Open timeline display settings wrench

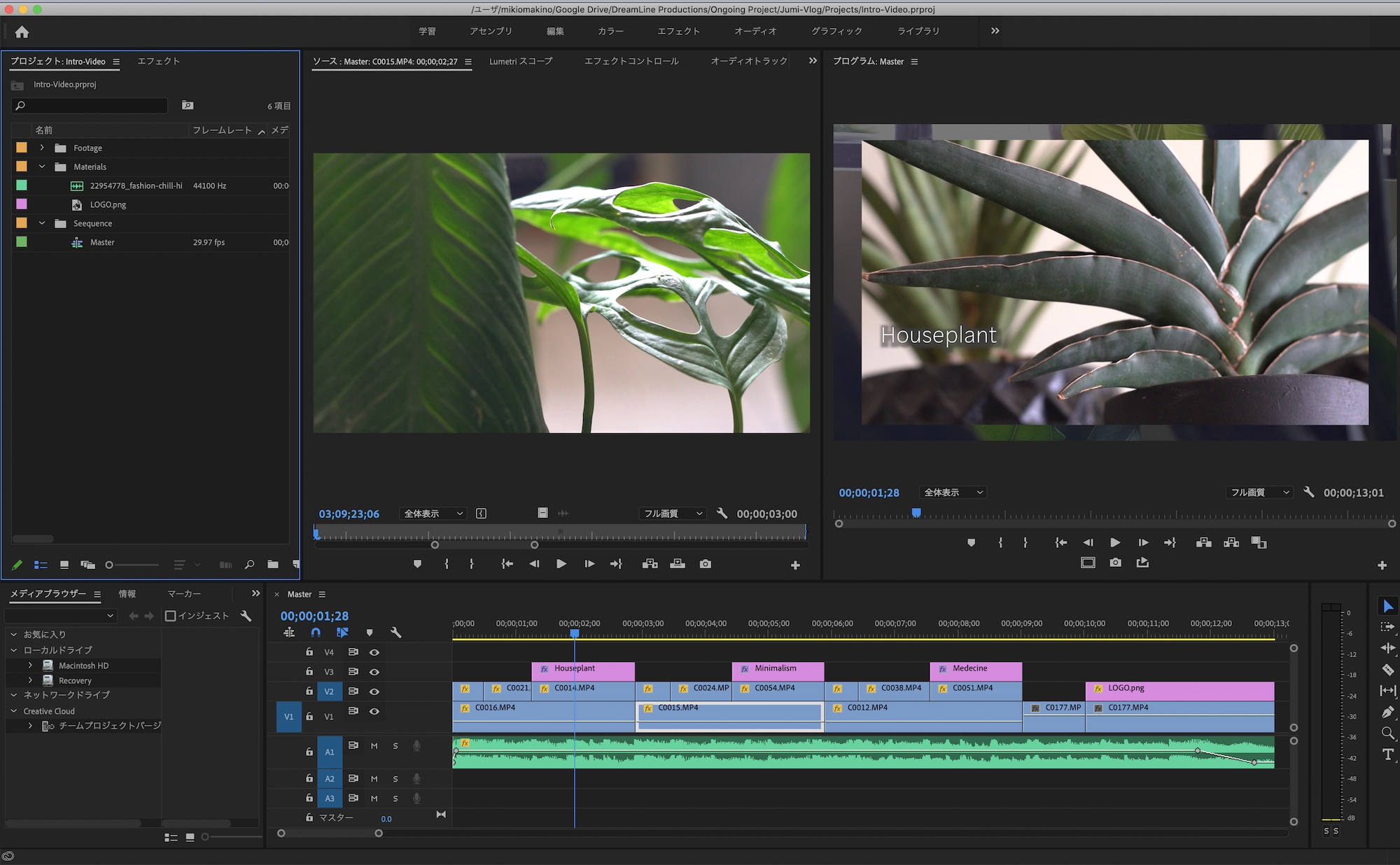395,633
